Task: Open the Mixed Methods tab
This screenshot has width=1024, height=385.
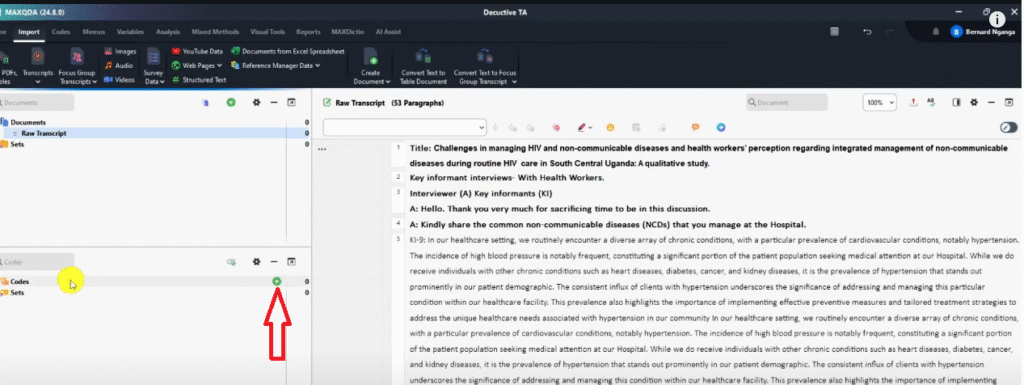Action: pos(215,32)
